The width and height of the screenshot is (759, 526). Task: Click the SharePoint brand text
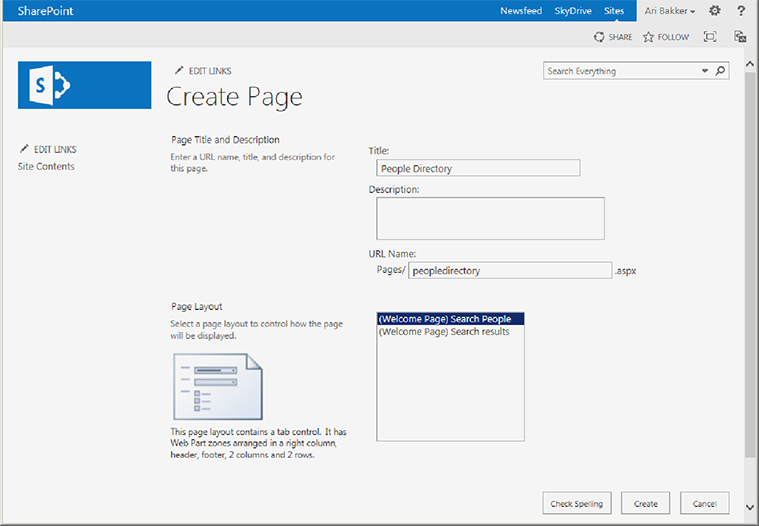point(46,11)
